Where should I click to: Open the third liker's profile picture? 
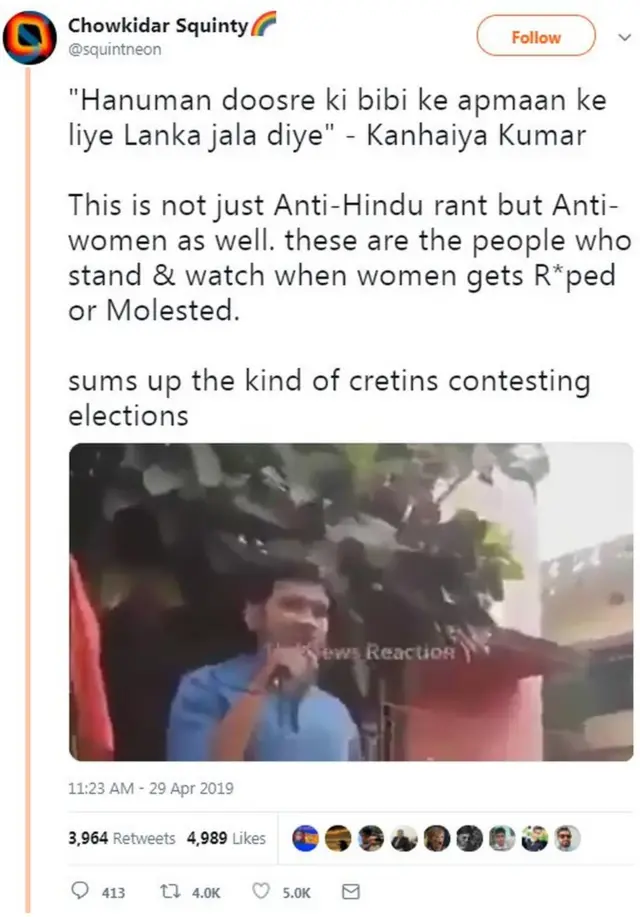coord(371,838)
